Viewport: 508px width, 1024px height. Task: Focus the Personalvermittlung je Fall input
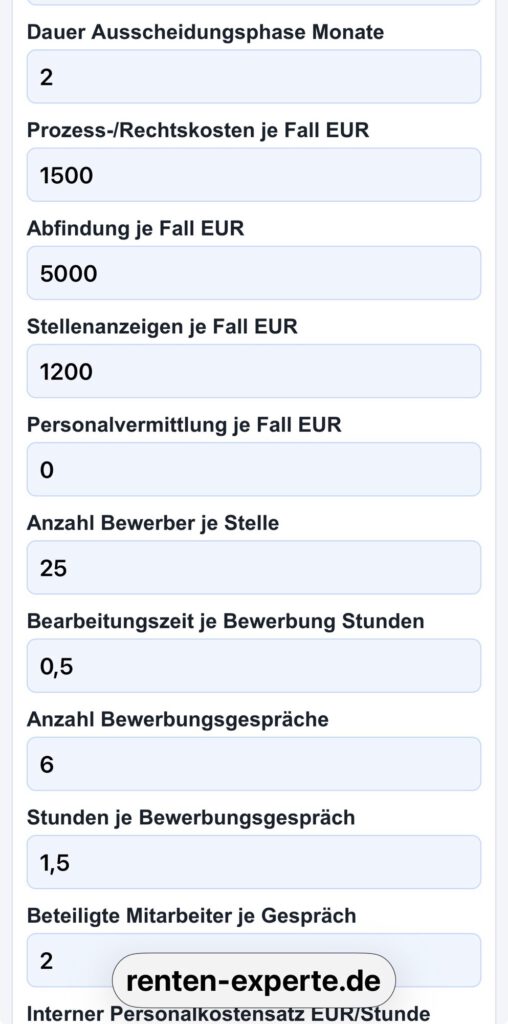click(253, 469)
